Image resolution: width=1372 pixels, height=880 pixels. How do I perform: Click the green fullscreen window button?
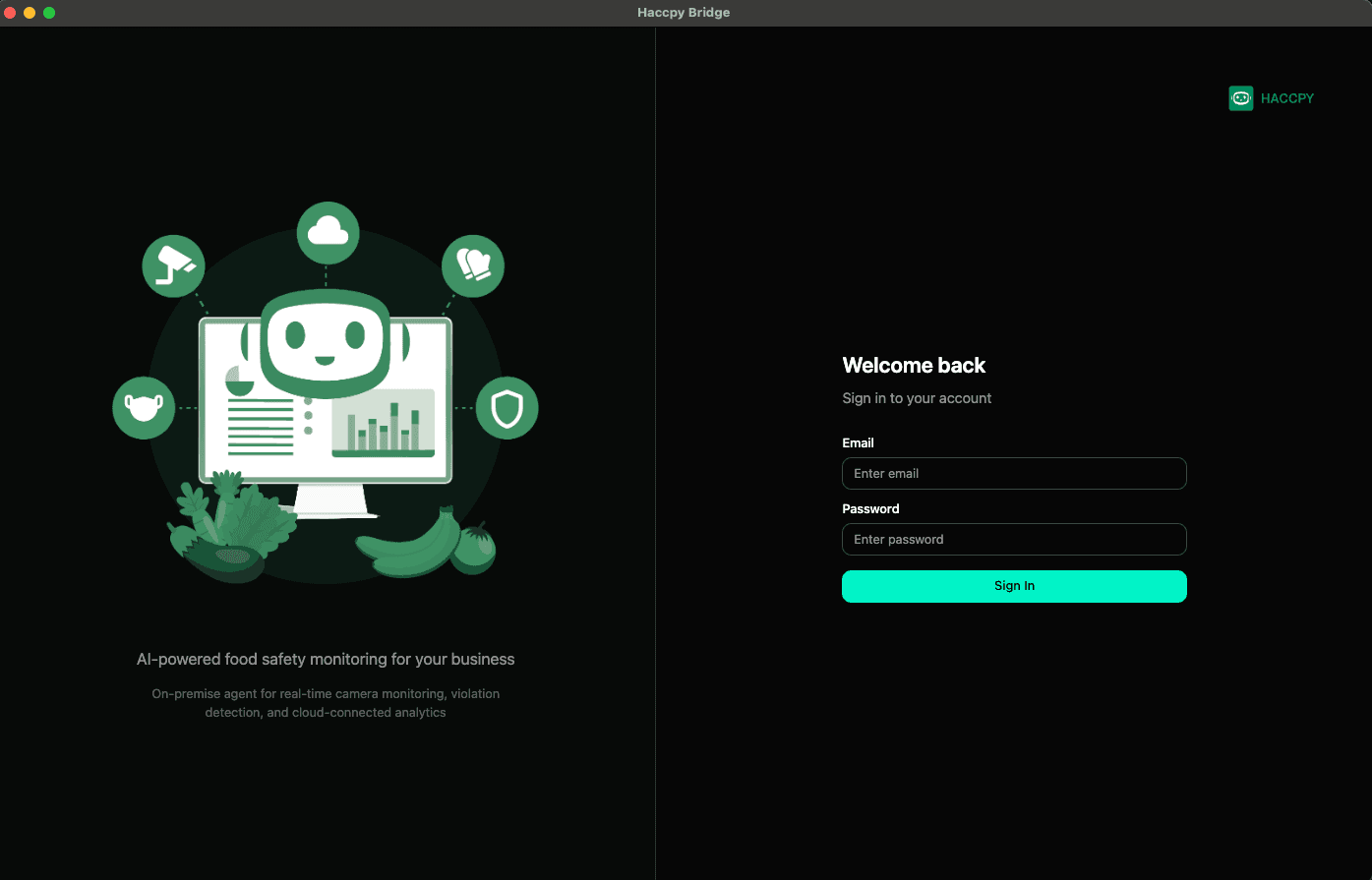pos(49,13)
